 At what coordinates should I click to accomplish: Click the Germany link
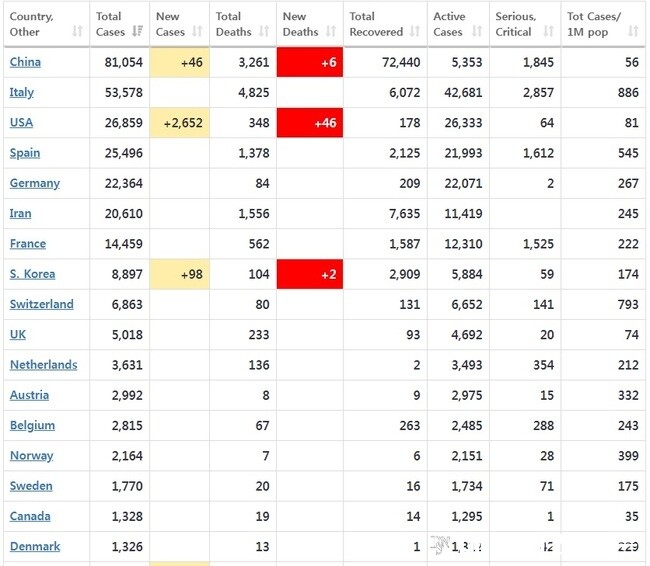34,183
